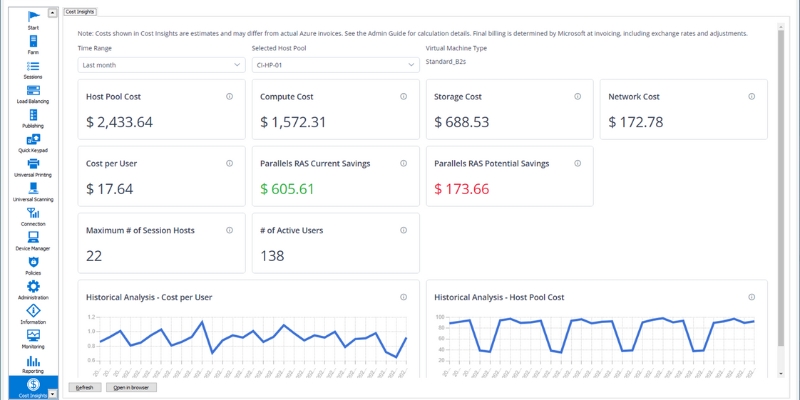Click the Administration gear icon

[33, 290]
